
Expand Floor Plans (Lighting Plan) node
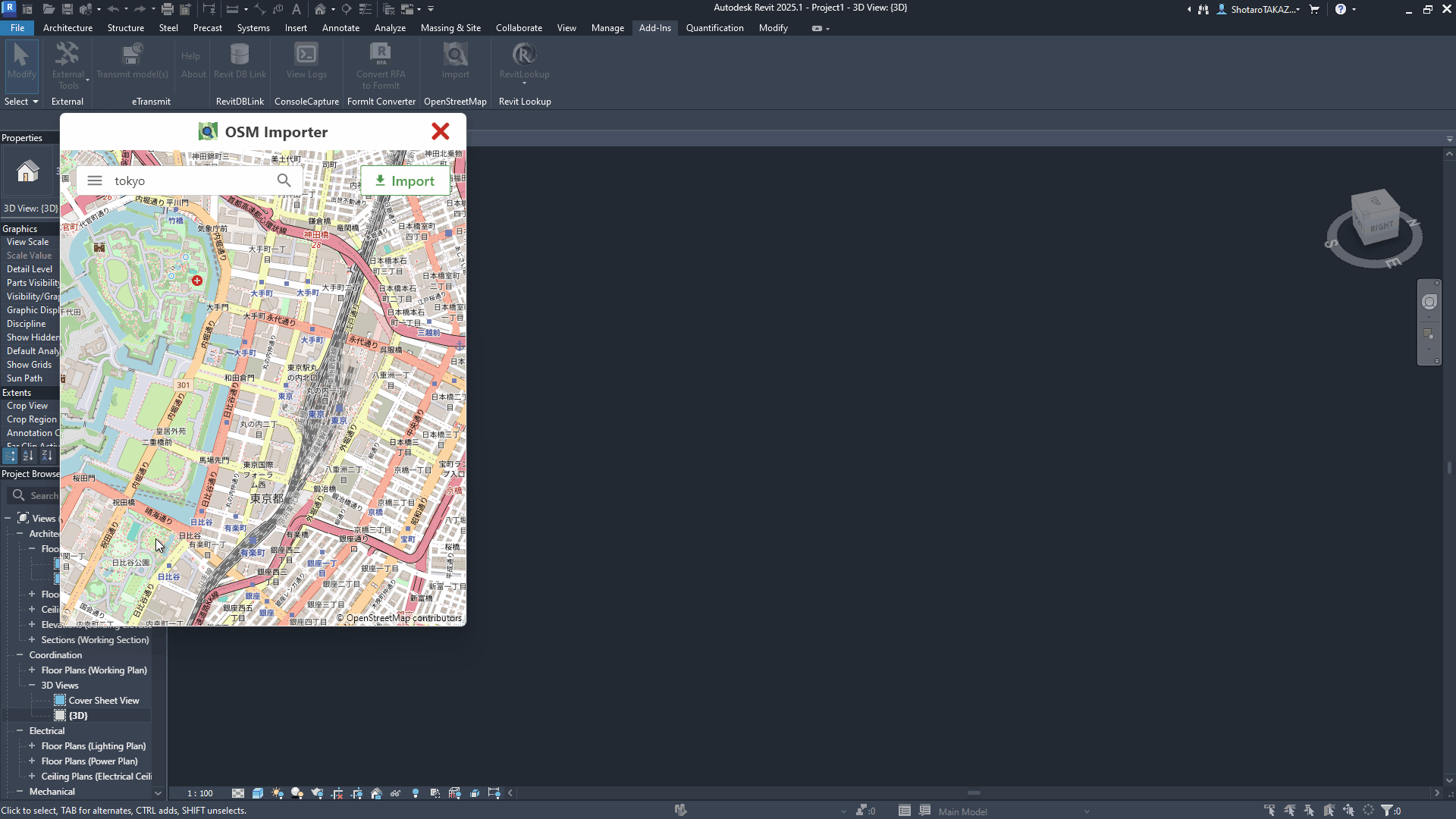tap(32, 746)
